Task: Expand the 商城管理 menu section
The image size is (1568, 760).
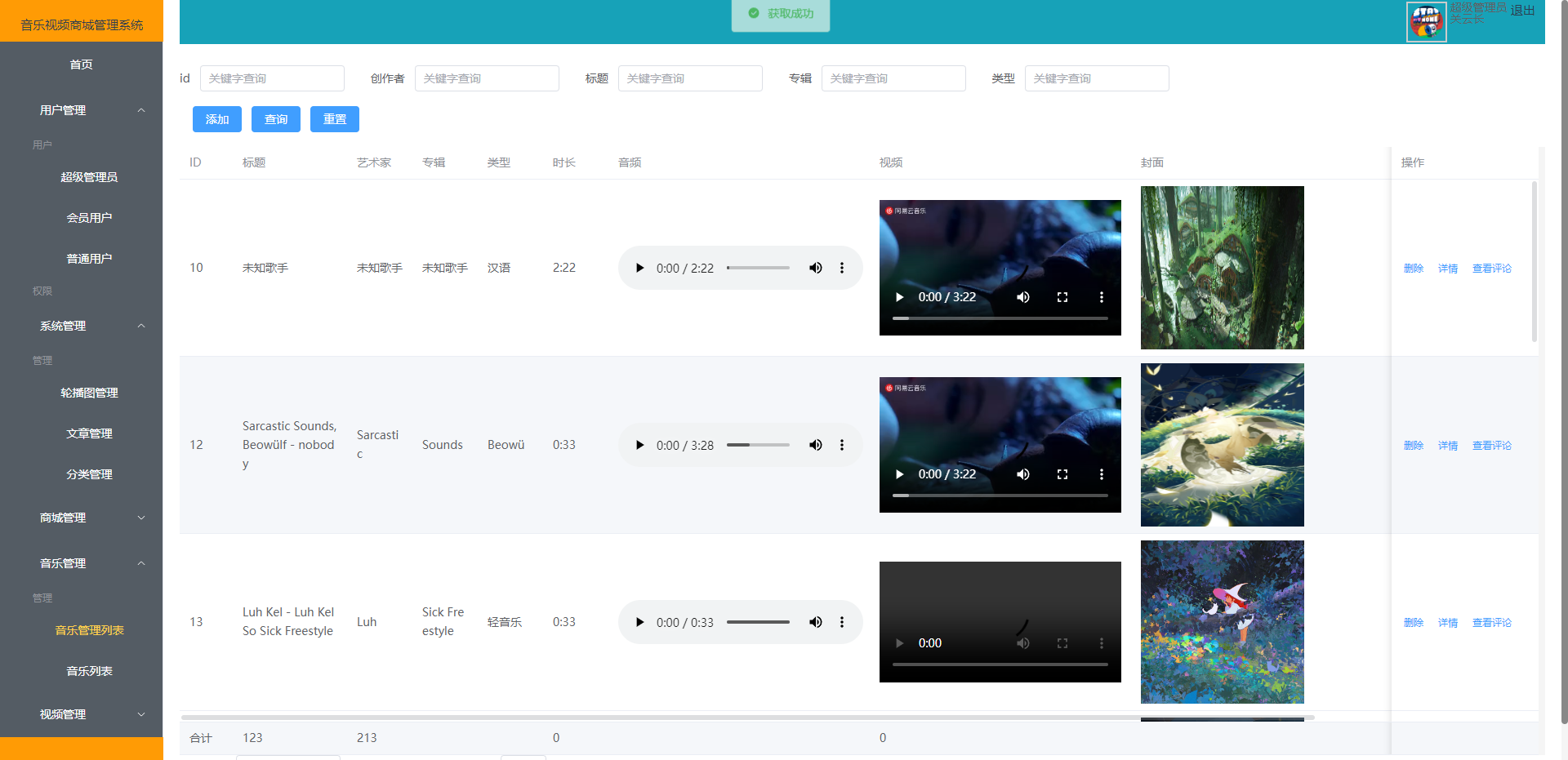Action: [x=82, y=518]
